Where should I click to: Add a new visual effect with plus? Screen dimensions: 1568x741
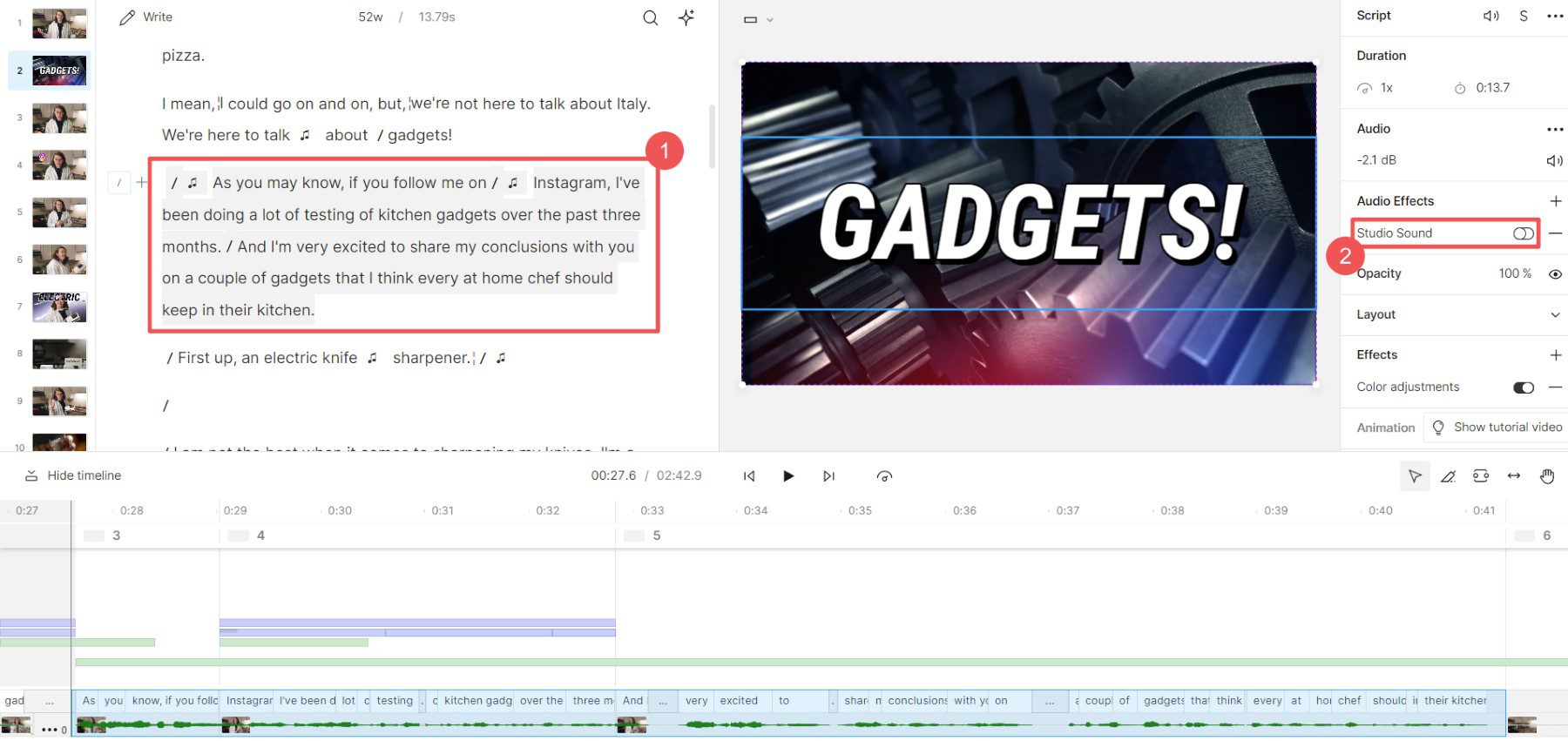pos(1555,355)
